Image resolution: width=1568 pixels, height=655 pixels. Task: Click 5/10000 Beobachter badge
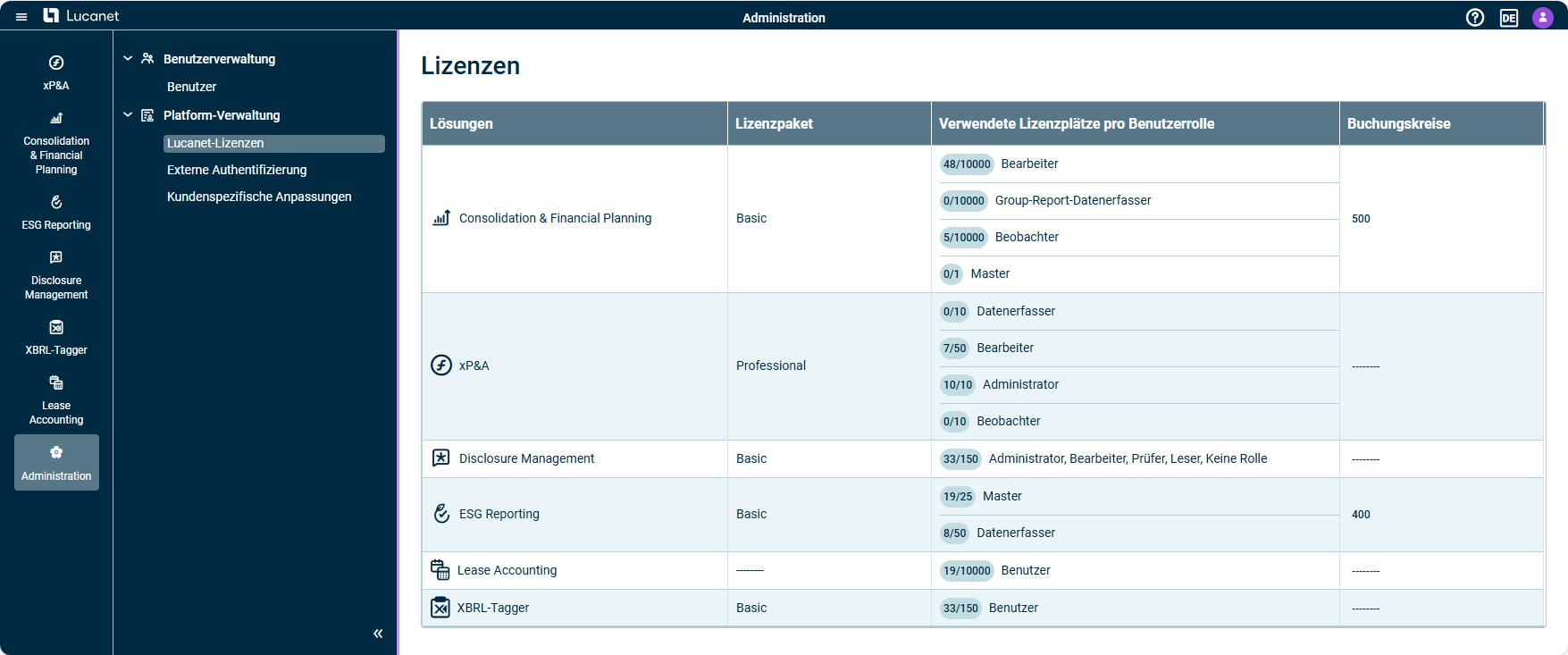click(963, 237)
